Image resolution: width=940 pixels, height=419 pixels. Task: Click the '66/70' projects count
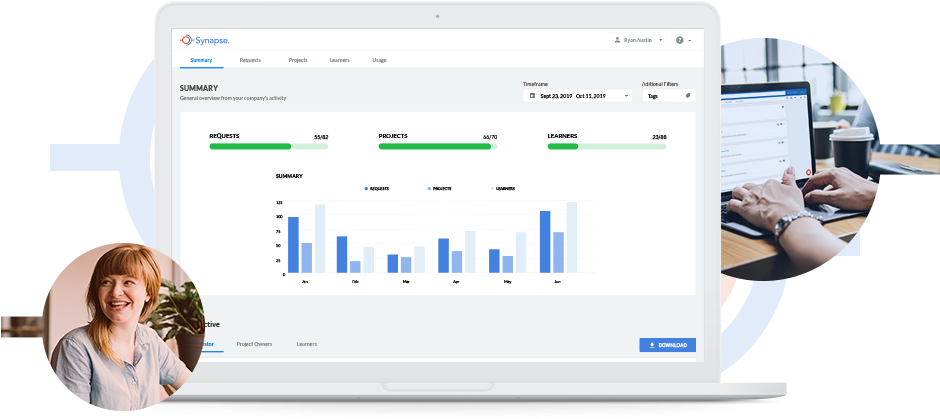[x=490, y=137]
